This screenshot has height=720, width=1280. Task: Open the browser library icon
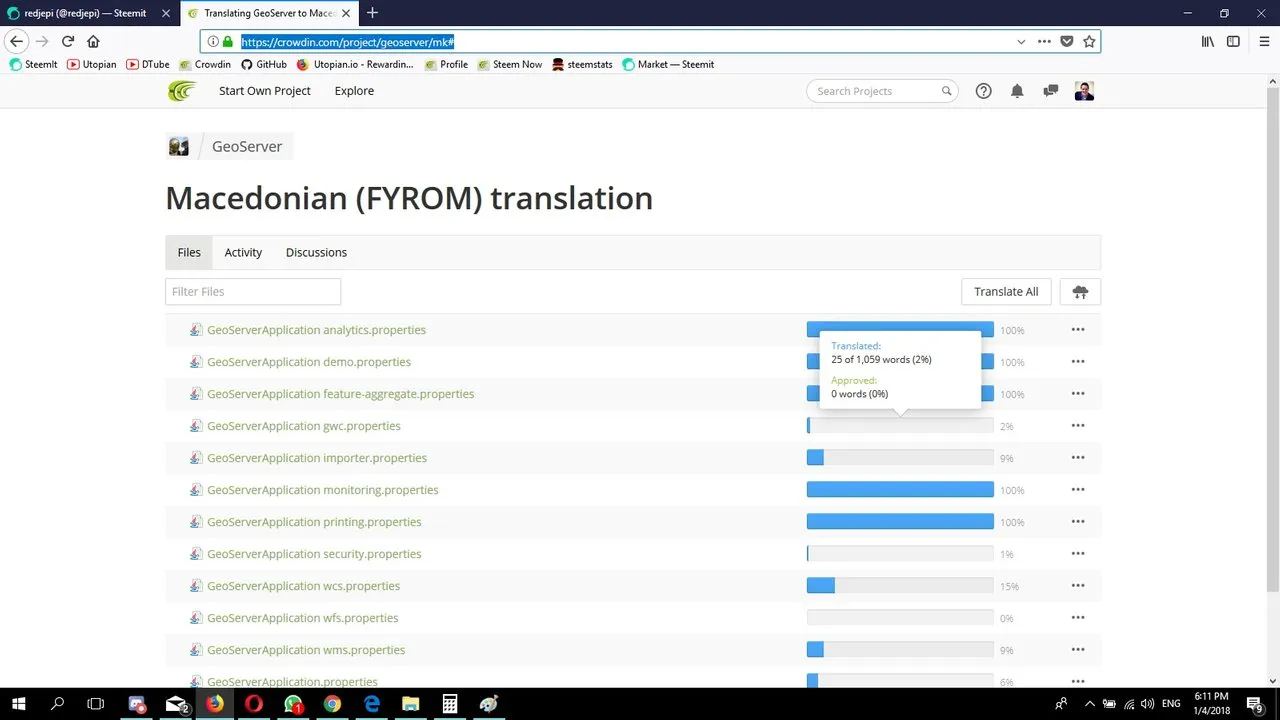coord(1208,41)
